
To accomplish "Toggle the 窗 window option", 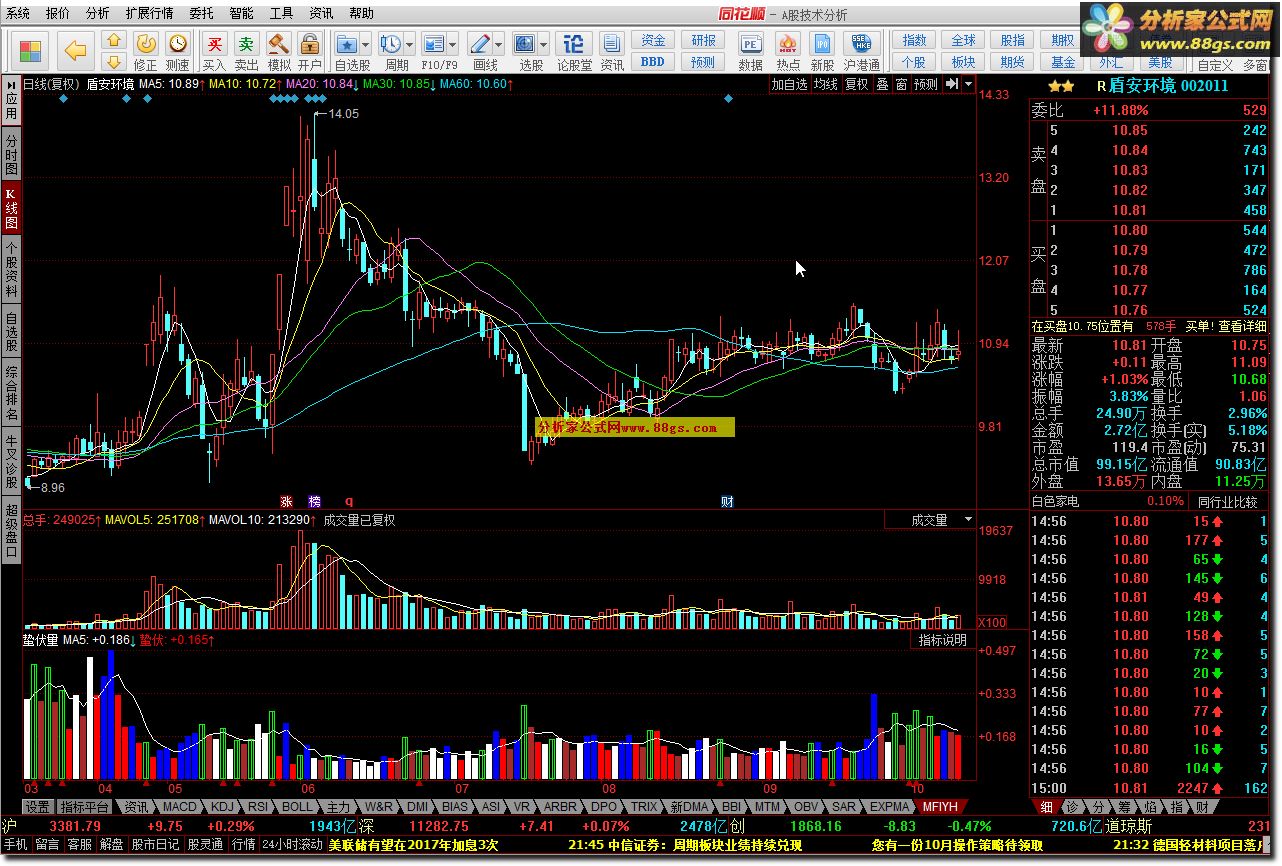I will coord(901,84).
